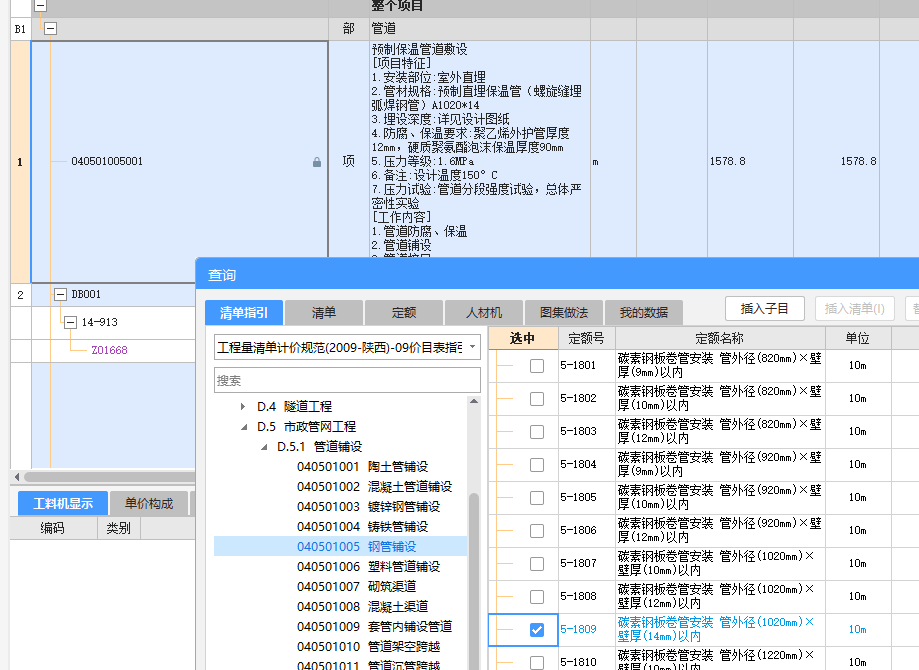
Task: Click the 插入子目 button
Action: click(x=764, y=308)
